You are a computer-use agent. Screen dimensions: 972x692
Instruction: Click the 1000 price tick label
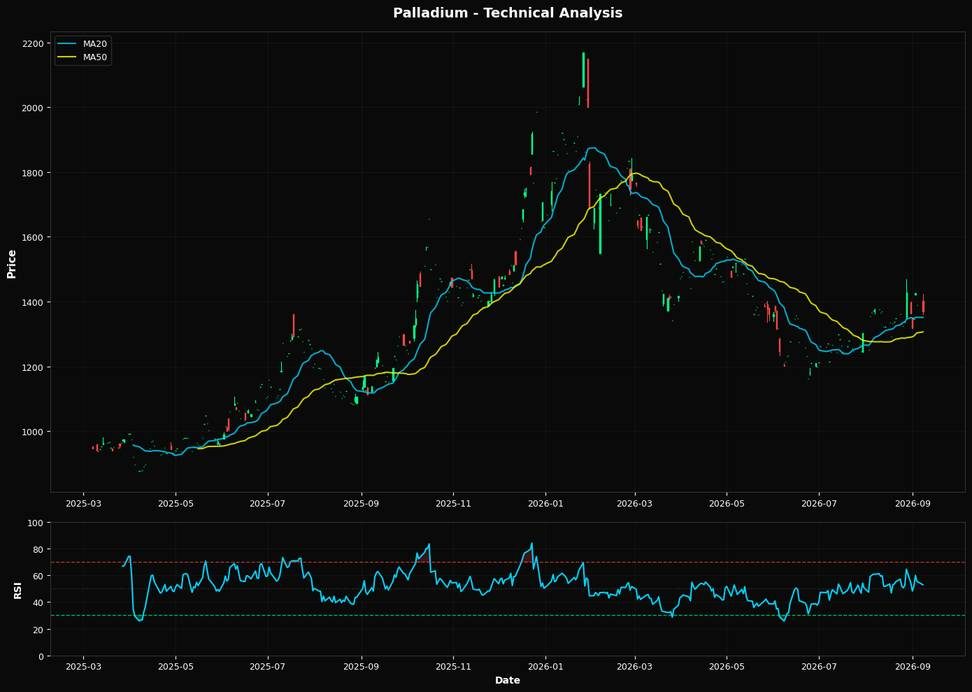pyautogui.click(x=32, y=432)
